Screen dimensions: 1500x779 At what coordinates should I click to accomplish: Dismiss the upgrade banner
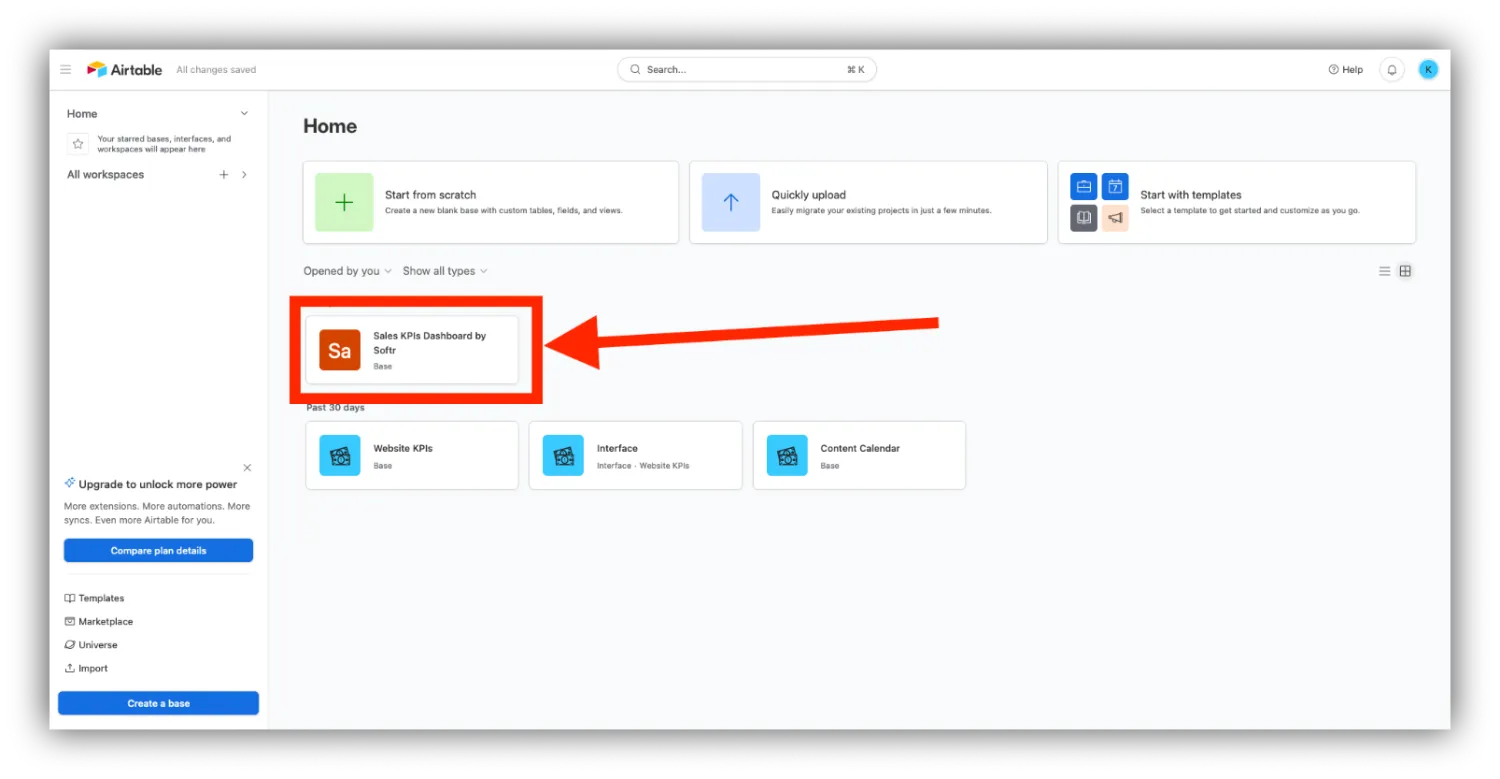tap(247, 468)
